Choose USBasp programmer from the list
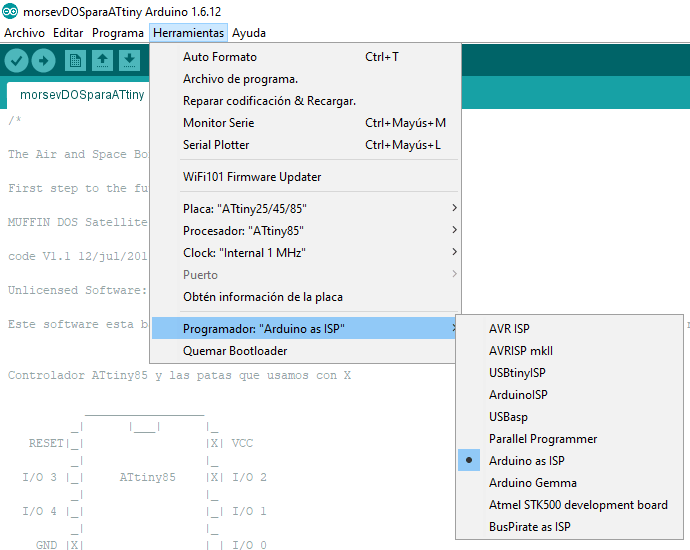 (x=508, y=417)
